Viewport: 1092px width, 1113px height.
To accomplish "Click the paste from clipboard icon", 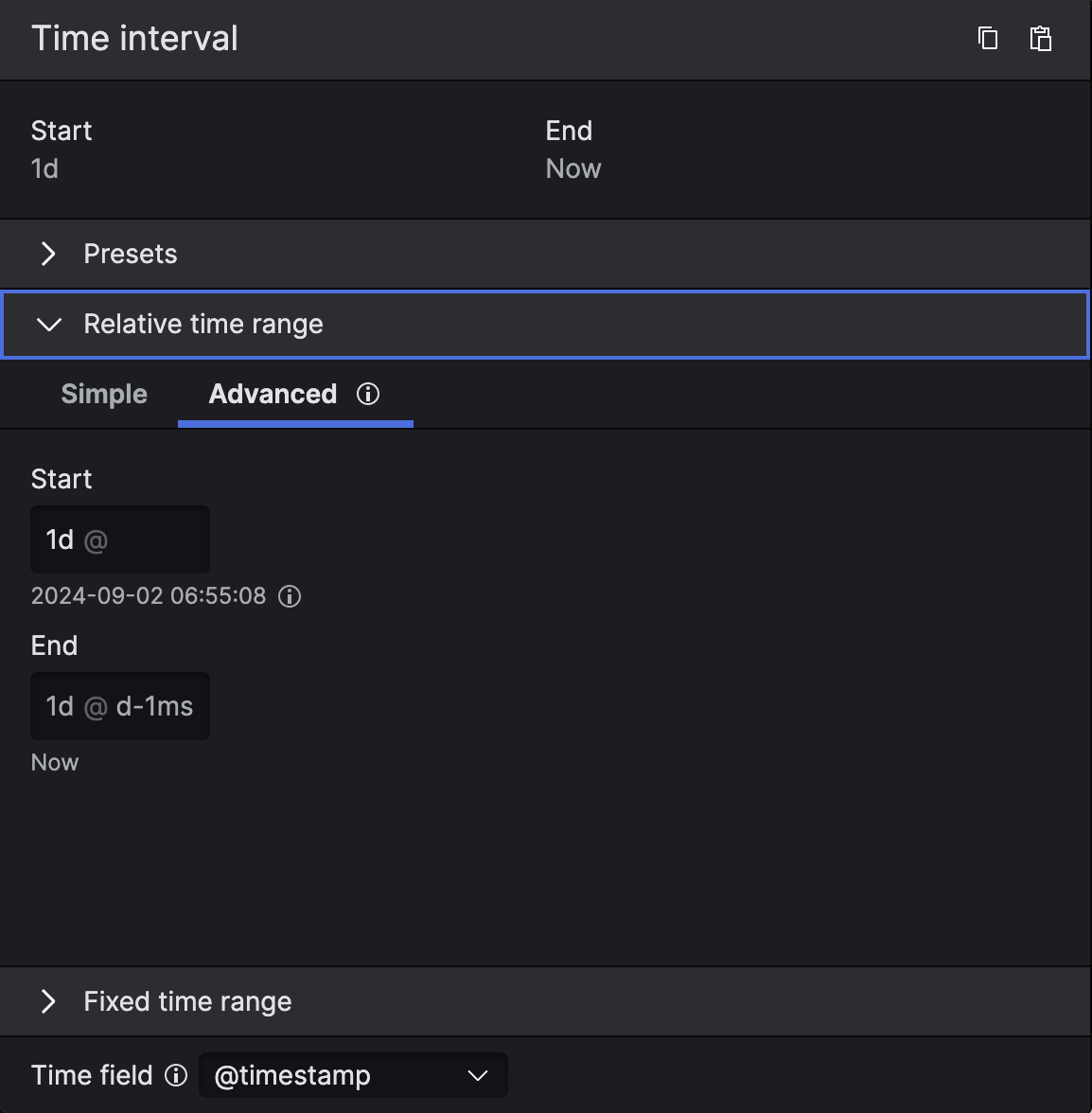I will point(1040,39).
